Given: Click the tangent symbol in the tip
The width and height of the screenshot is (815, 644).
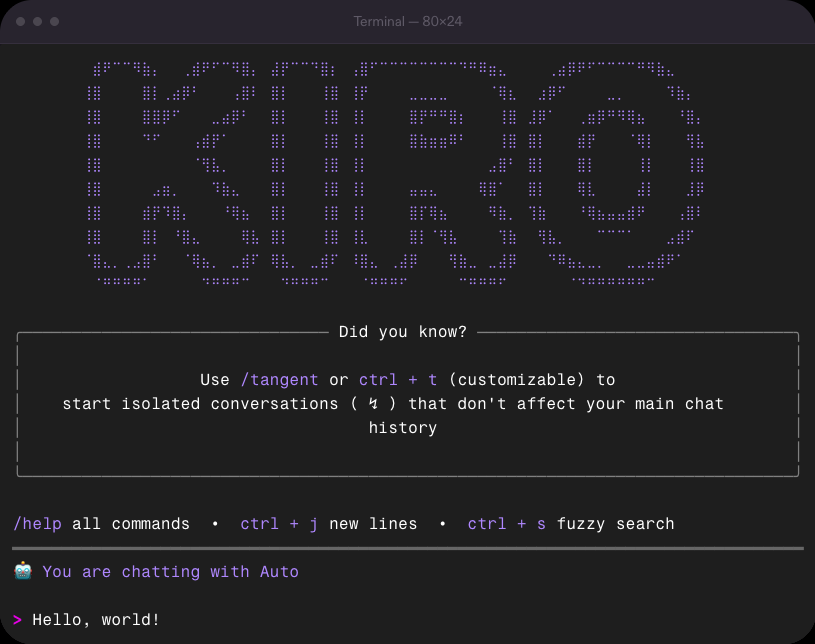Looking at the screenshot, I should tap(373, 403).
